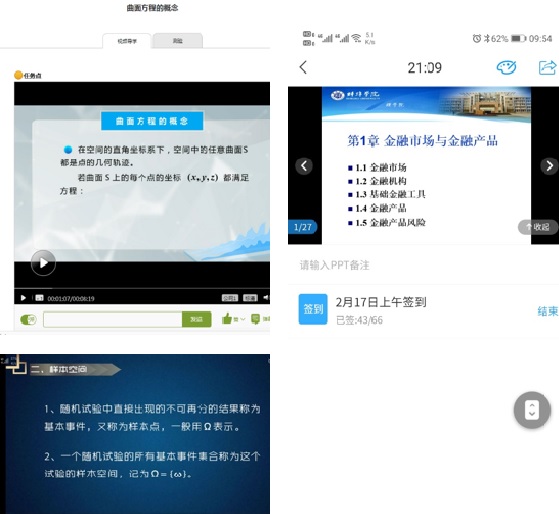Open the paint palette drawing icon
Image resolution: width=559 pixels, height=514 pixels.
click(x=506, y=67)
